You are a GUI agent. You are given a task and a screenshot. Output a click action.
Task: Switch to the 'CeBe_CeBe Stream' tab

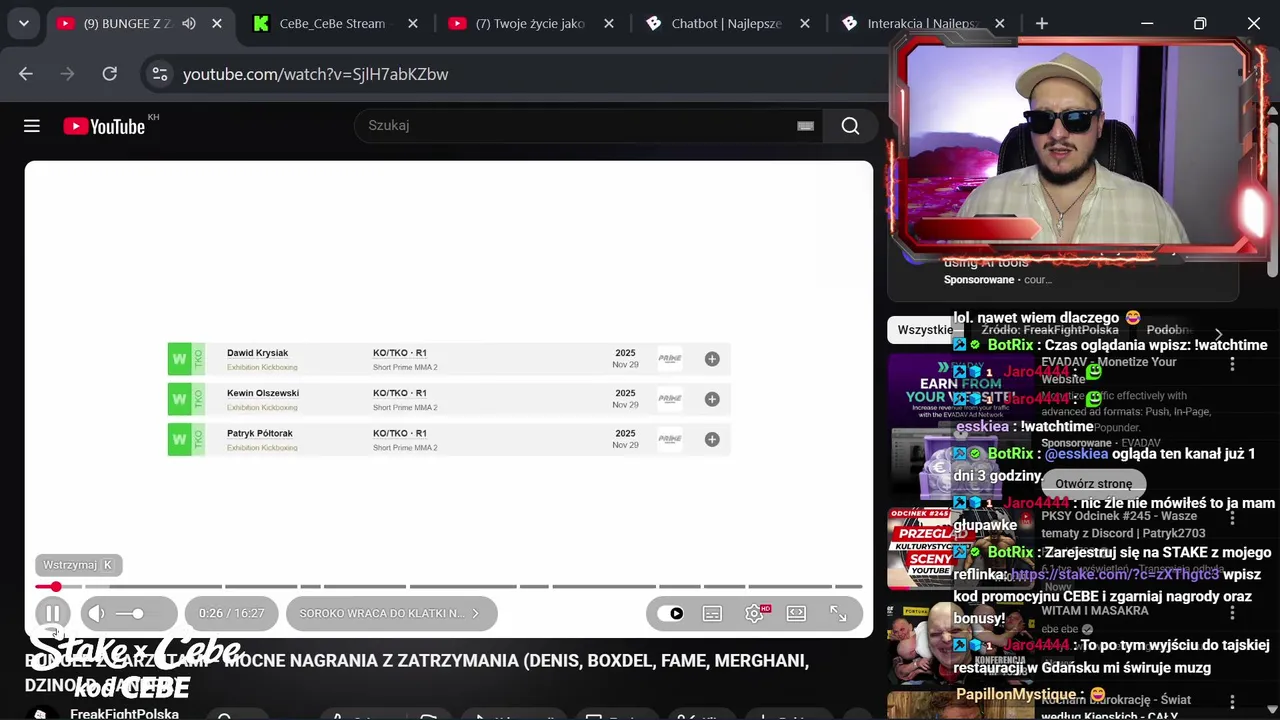(x=333, y=23)
